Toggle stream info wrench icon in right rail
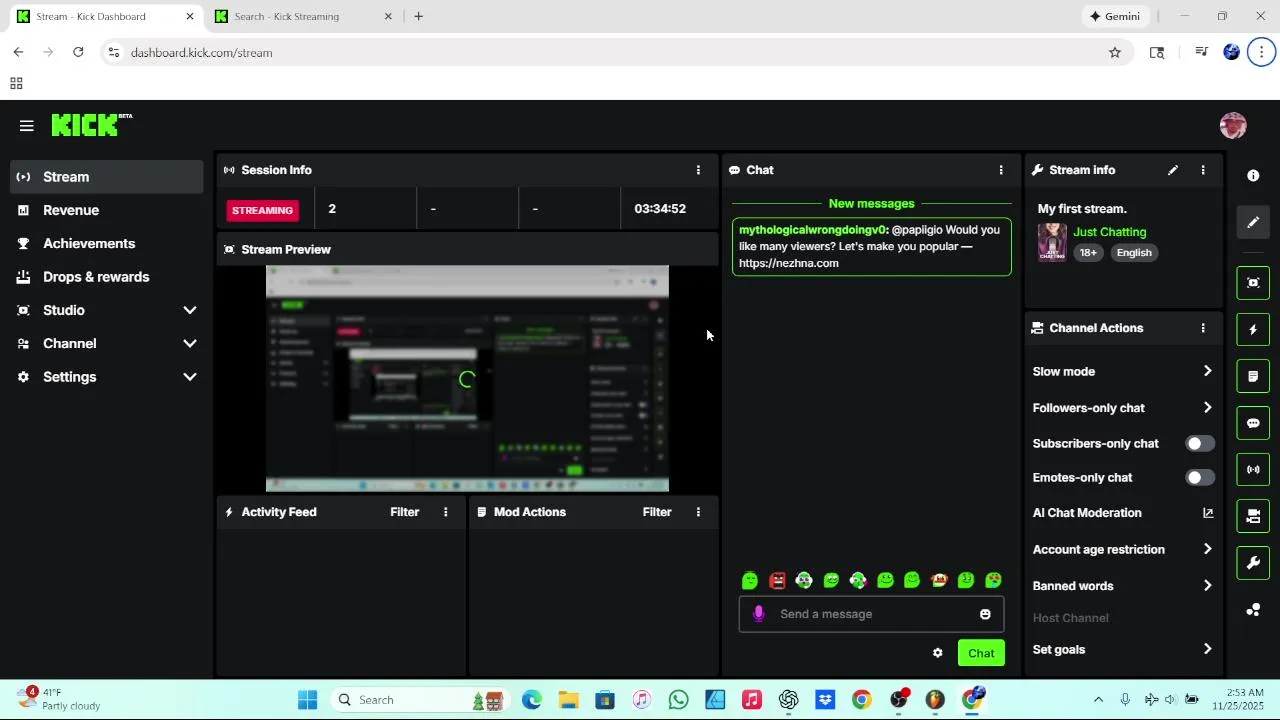The image size is (1280, 720). (x=1253, y=563)
